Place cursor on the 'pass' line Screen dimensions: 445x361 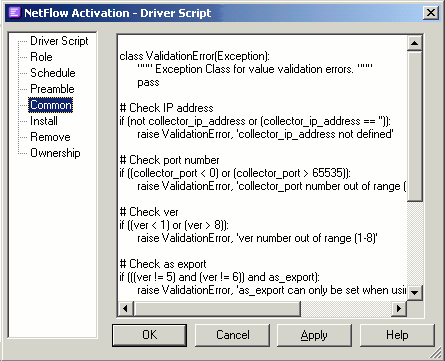pyautogui.click(x=148, y=82)
